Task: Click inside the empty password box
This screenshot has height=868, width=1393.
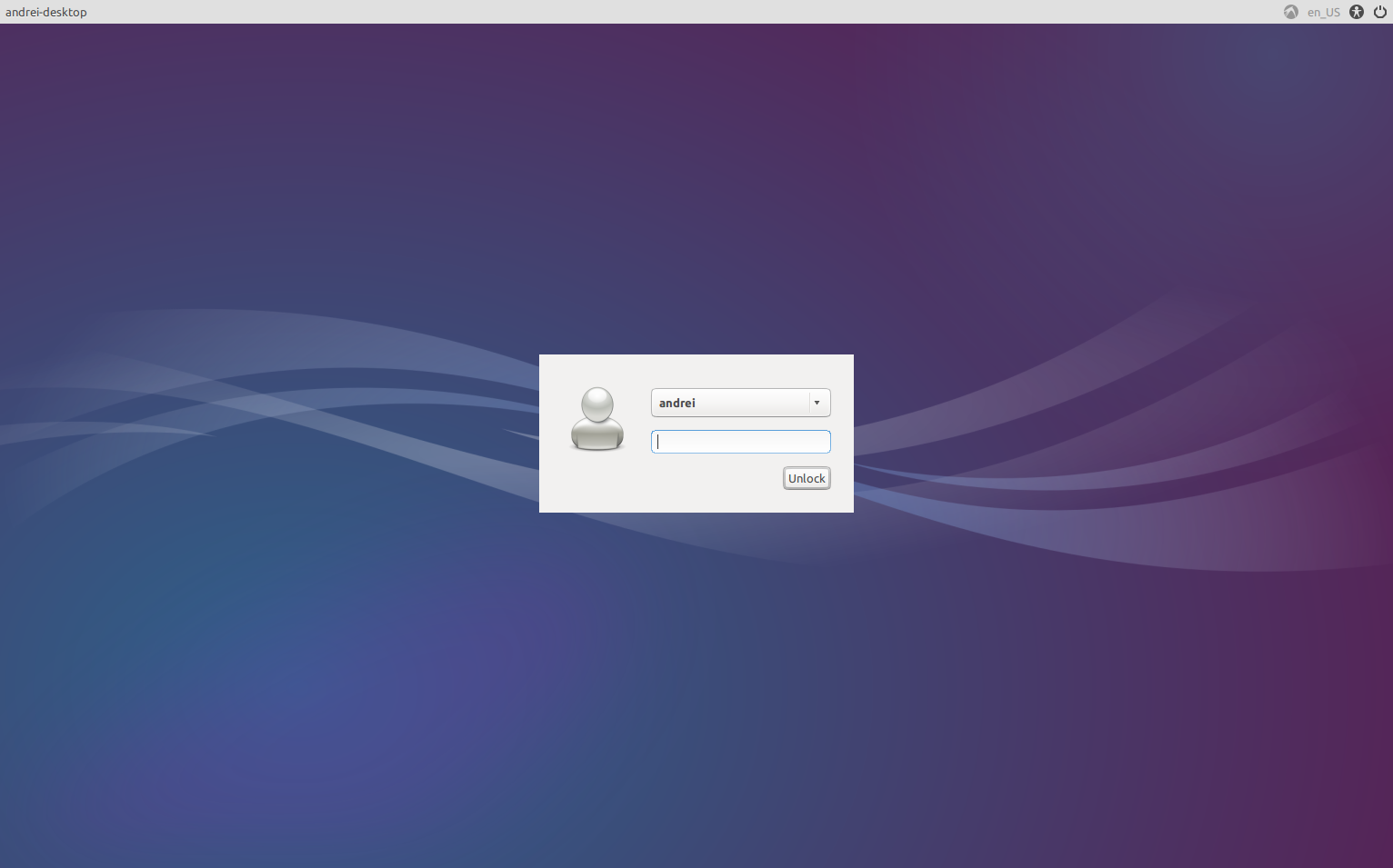Action: point(740,442)
